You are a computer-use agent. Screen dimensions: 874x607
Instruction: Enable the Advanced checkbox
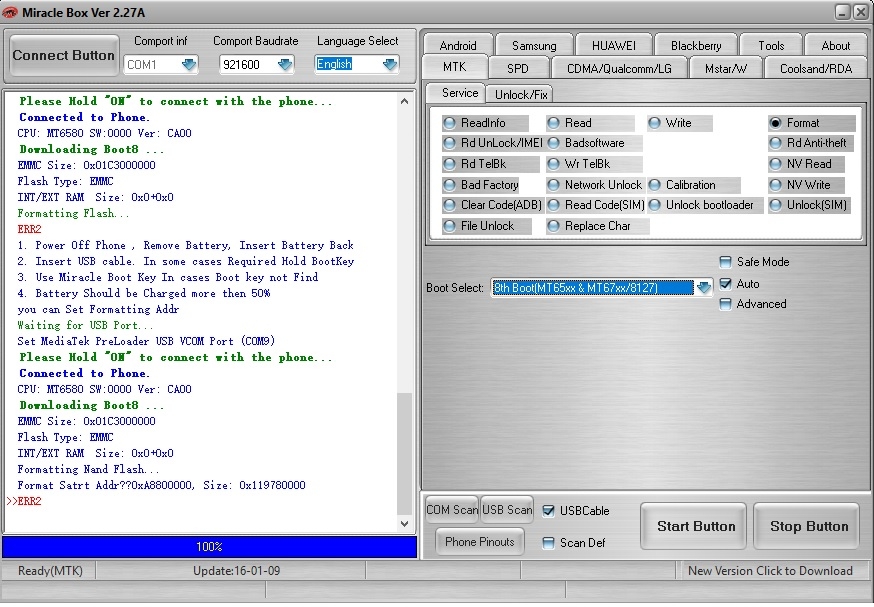tap(725, 304)
